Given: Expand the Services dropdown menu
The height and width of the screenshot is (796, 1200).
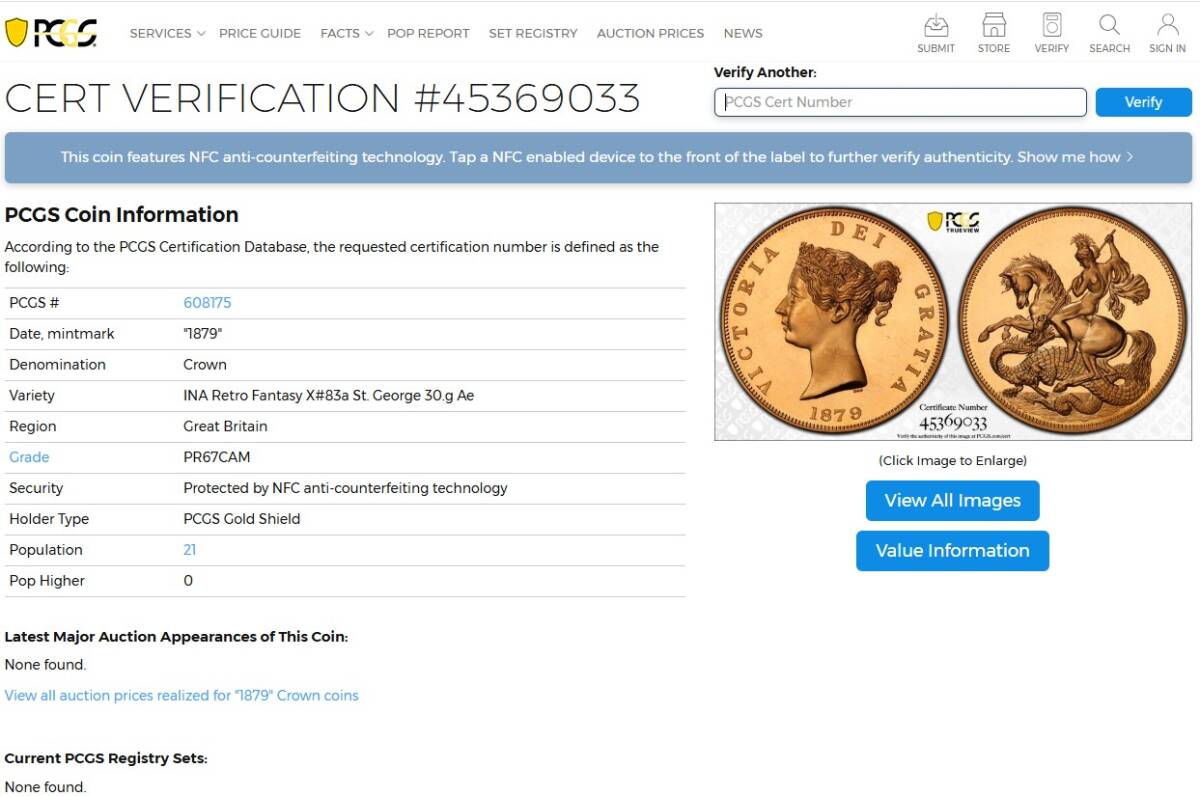Looking at the screenshot, I should coord(167,33).
